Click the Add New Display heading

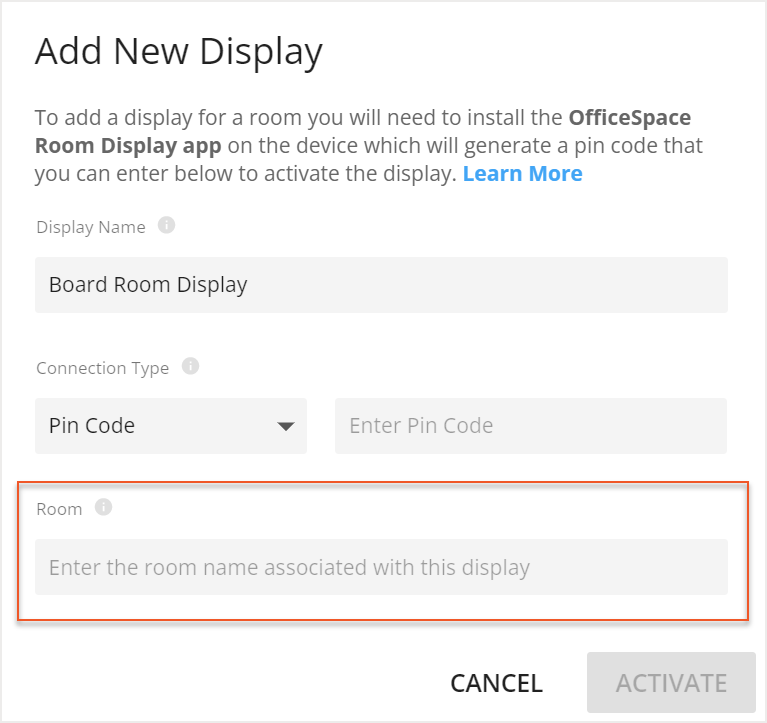click(179, 51)
